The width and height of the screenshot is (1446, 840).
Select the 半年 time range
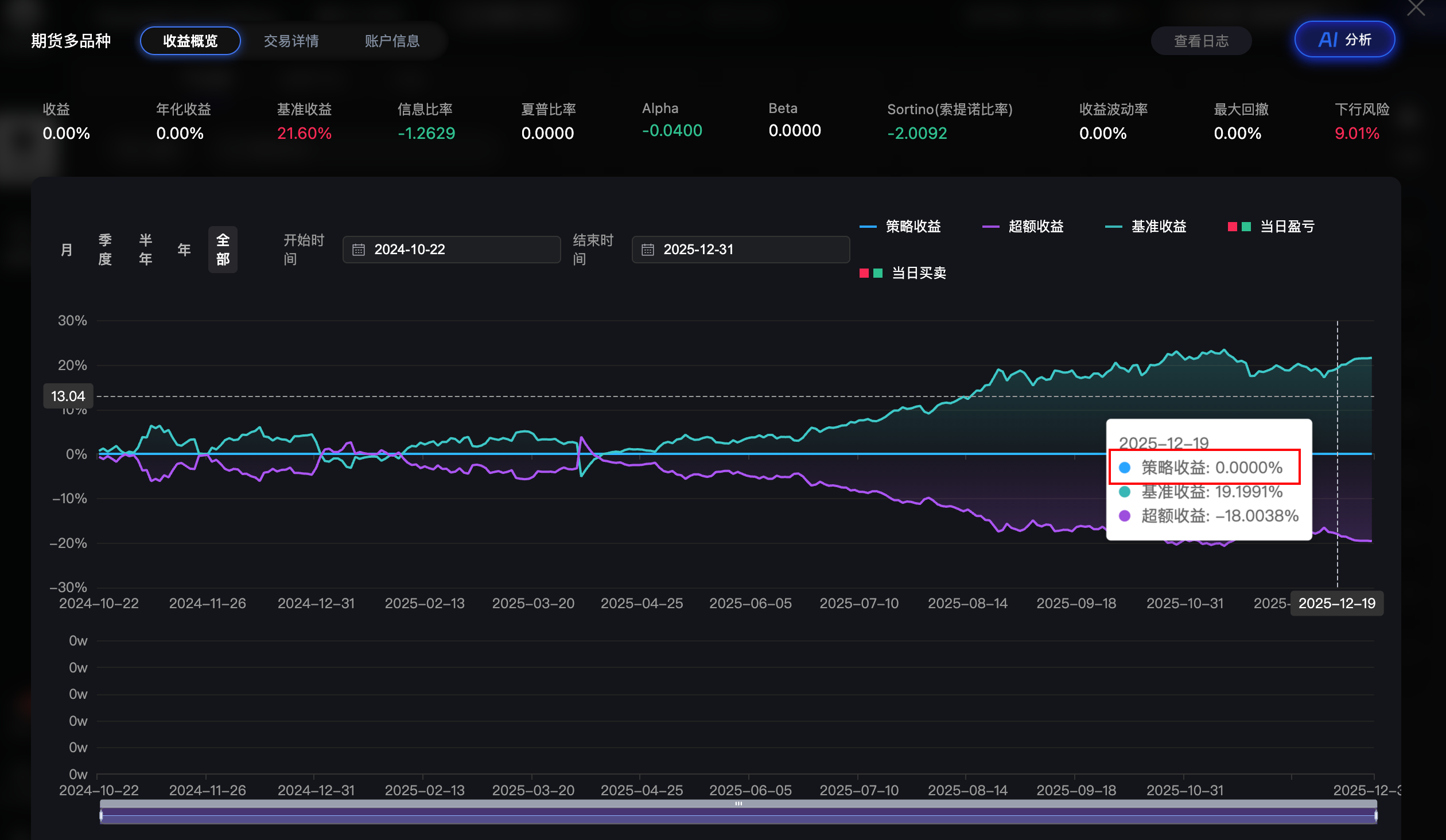[146, 250]
